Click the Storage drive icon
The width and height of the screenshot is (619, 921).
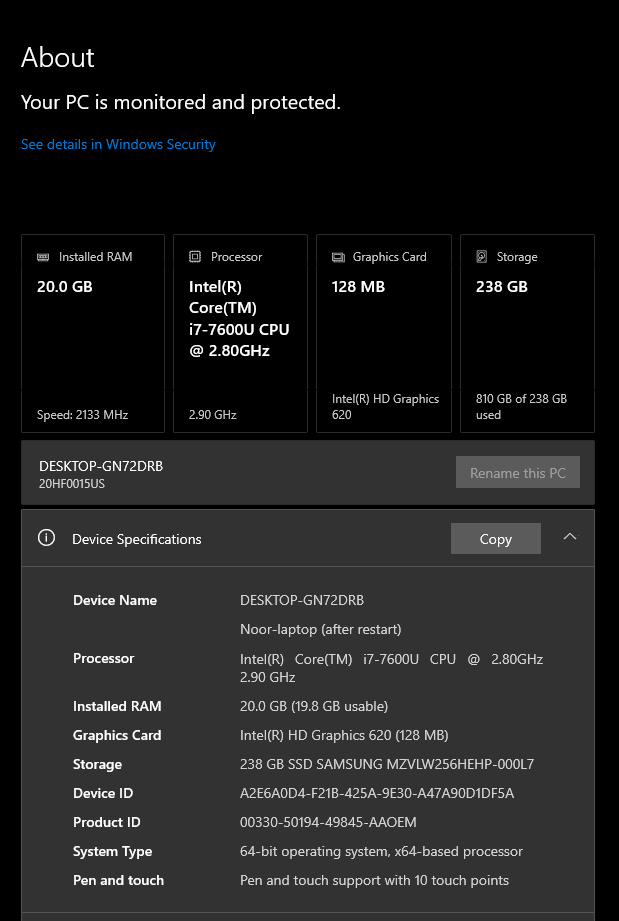tap(482, 257)
